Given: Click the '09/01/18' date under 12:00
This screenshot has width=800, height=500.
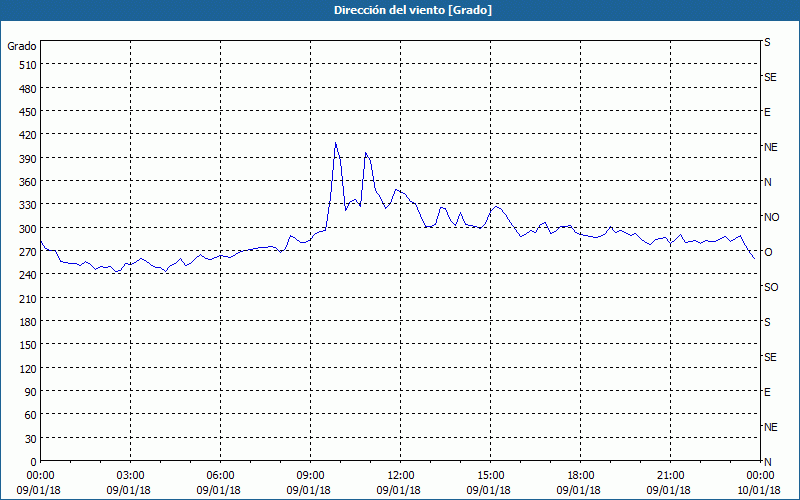Looking at the screenshot, I should pos(398,490).
